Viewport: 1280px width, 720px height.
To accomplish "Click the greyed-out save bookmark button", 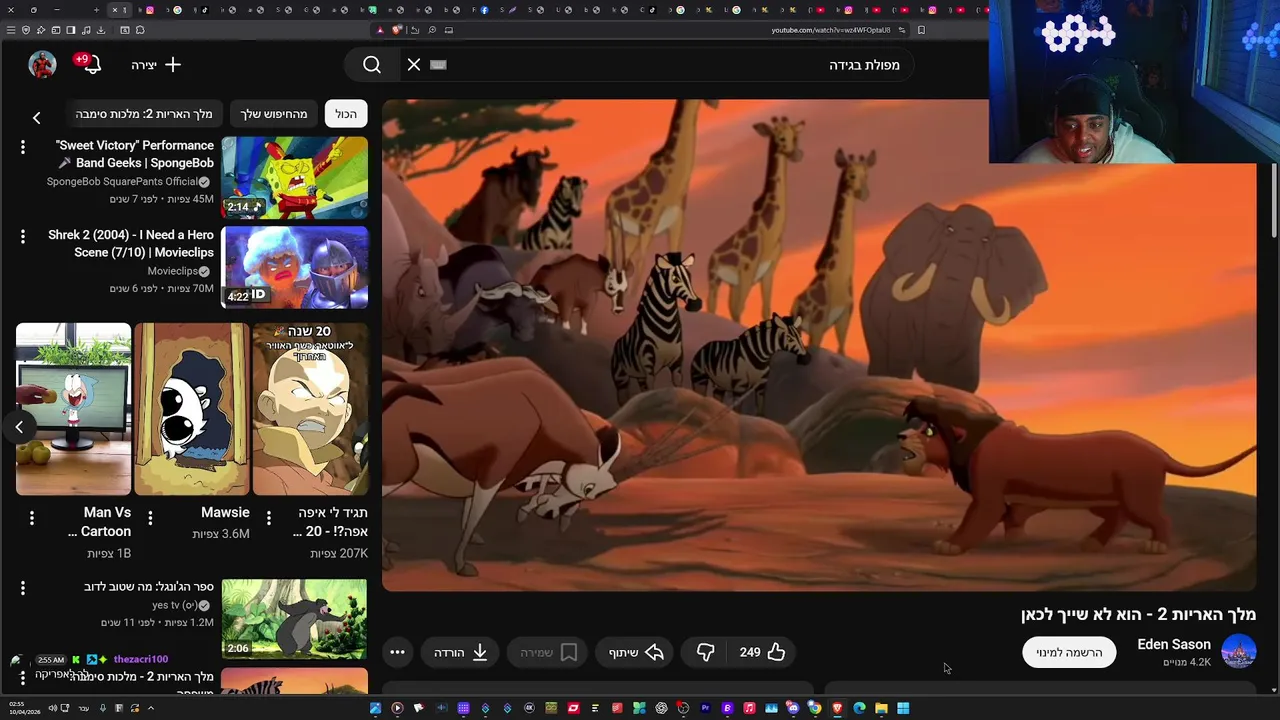I will tap(549, 652).
